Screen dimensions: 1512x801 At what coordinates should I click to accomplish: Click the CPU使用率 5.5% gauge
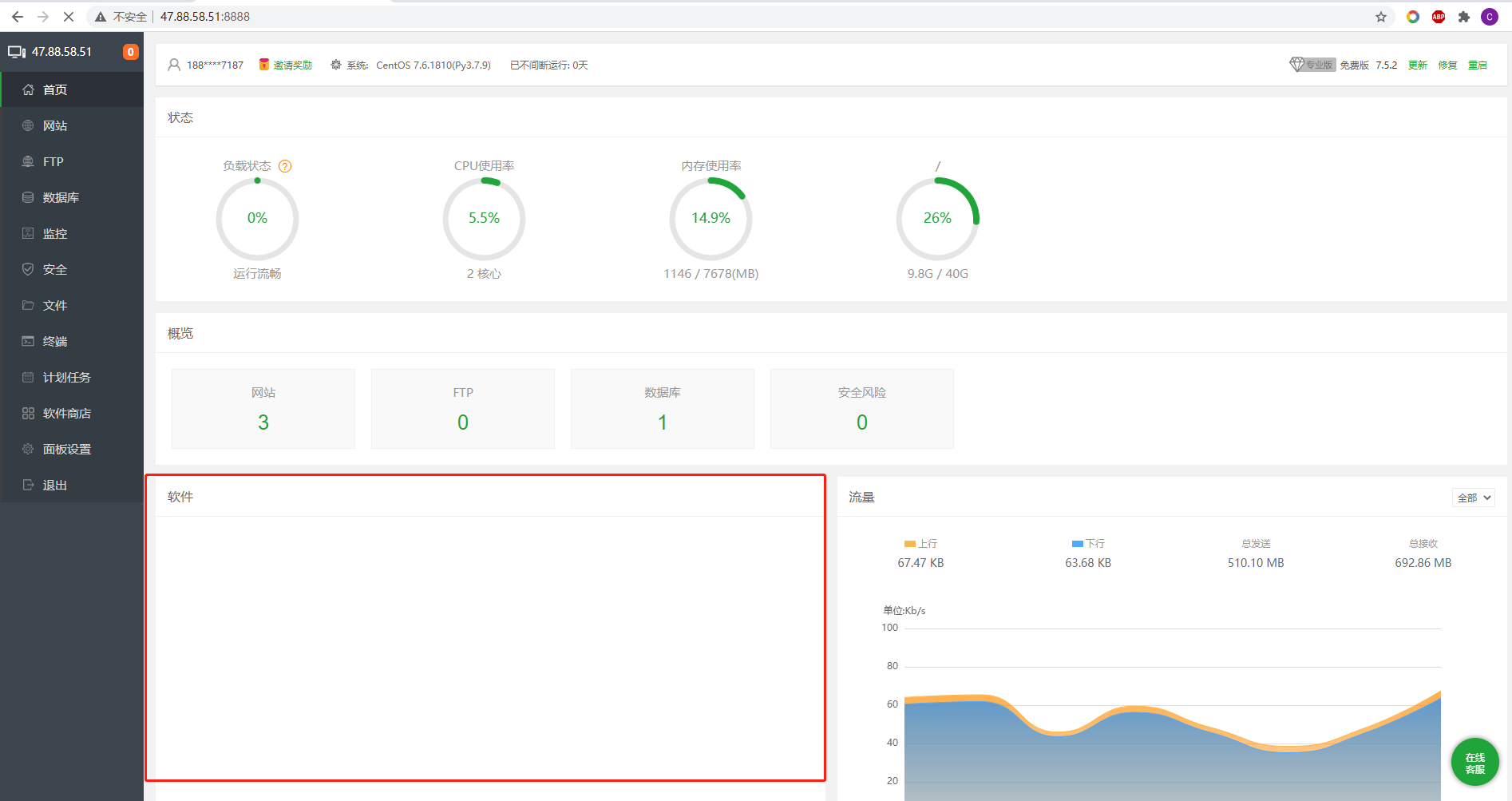(484, 219)
